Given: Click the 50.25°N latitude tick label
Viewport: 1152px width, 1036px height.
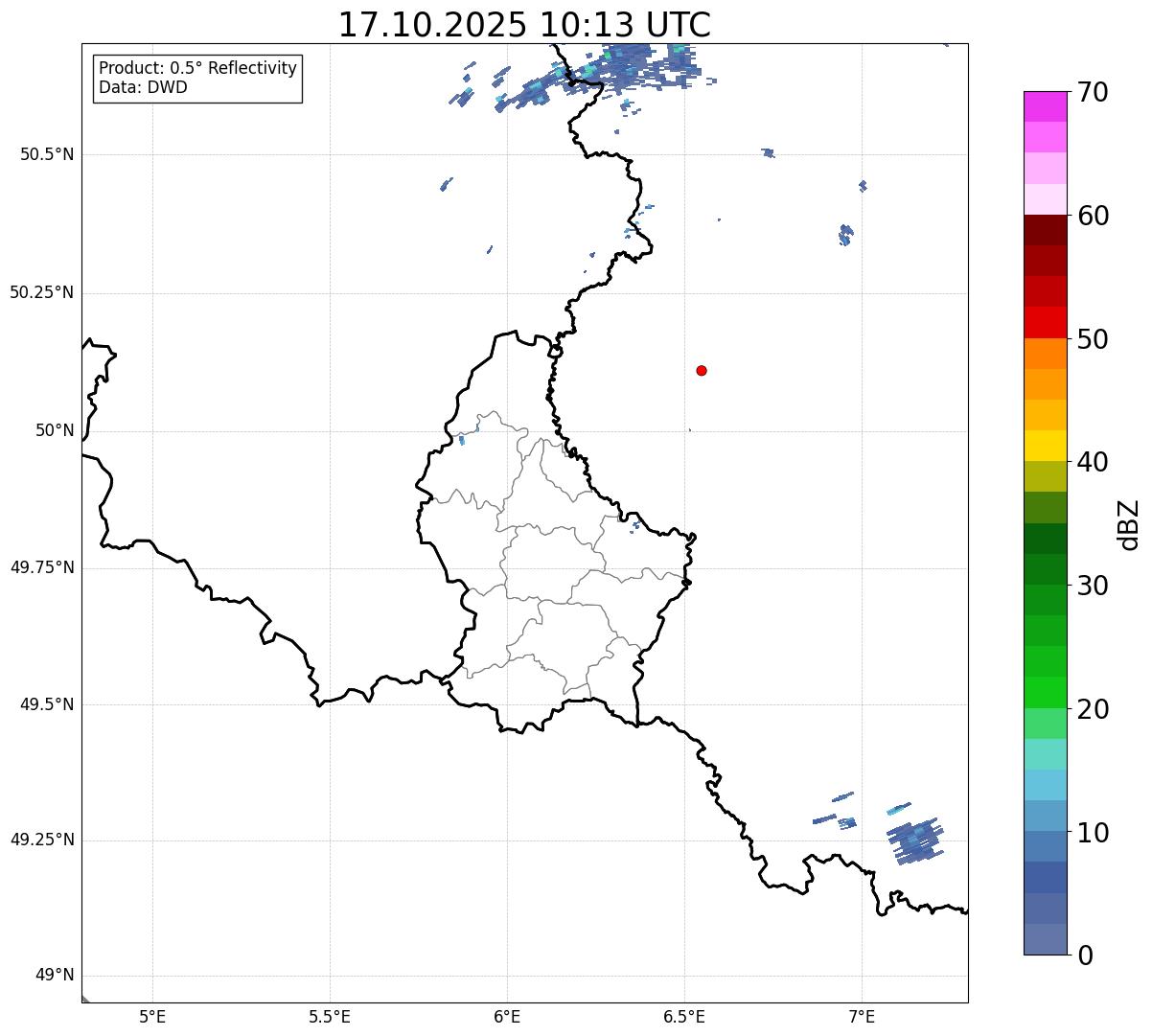Looking at the screenshot, I should tap(42, 292).
